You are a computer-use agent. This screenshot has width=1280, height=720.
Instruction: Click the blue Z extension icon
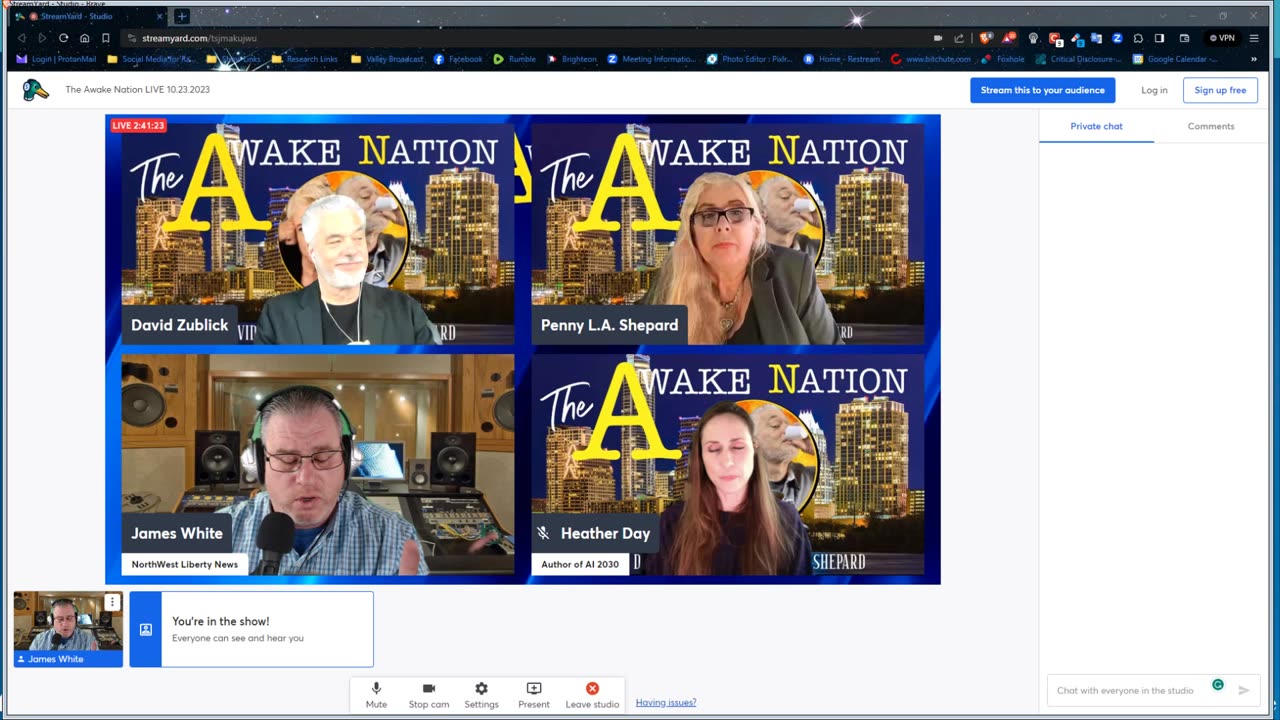pyautogui.click(x=1117, y=38)
